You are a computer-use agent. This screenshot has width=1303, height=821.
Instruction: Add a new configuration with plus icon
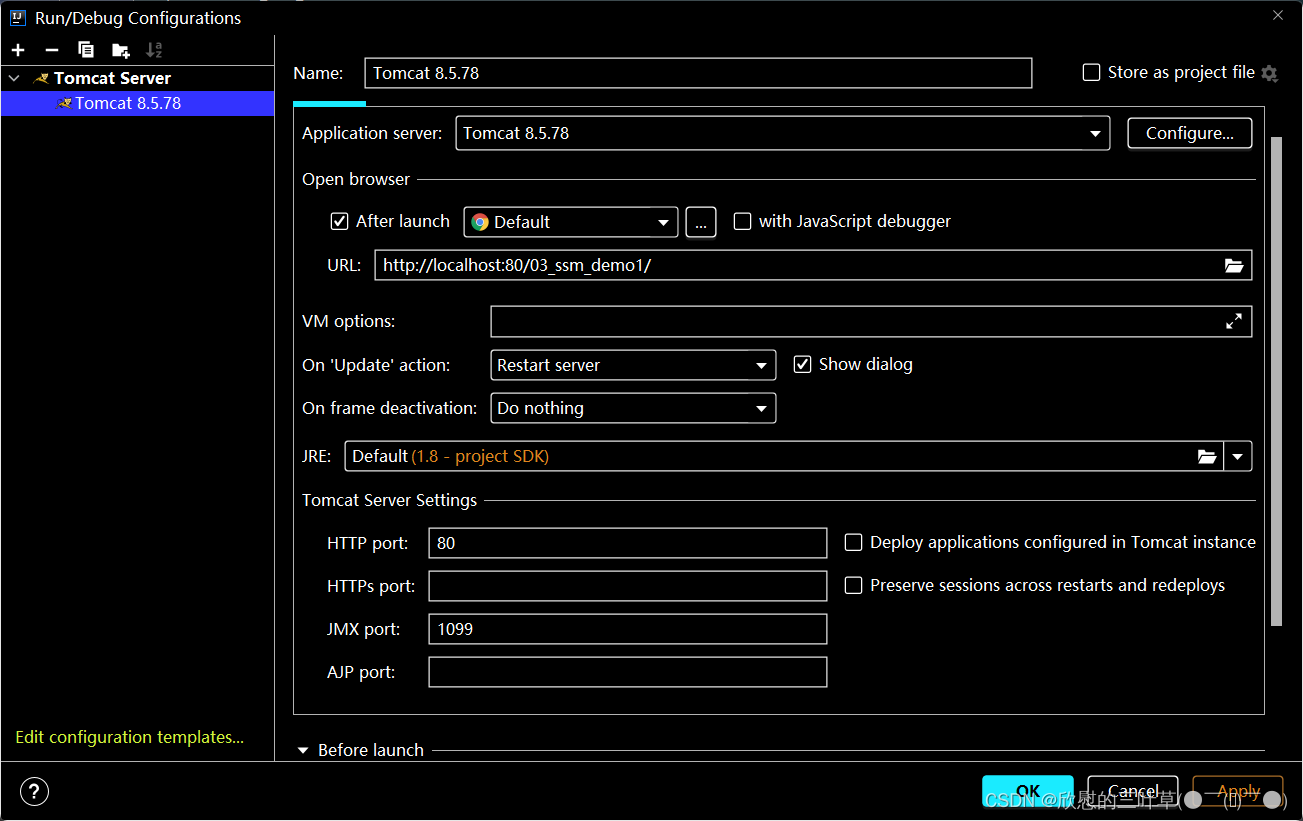click(x=18, y=50)
